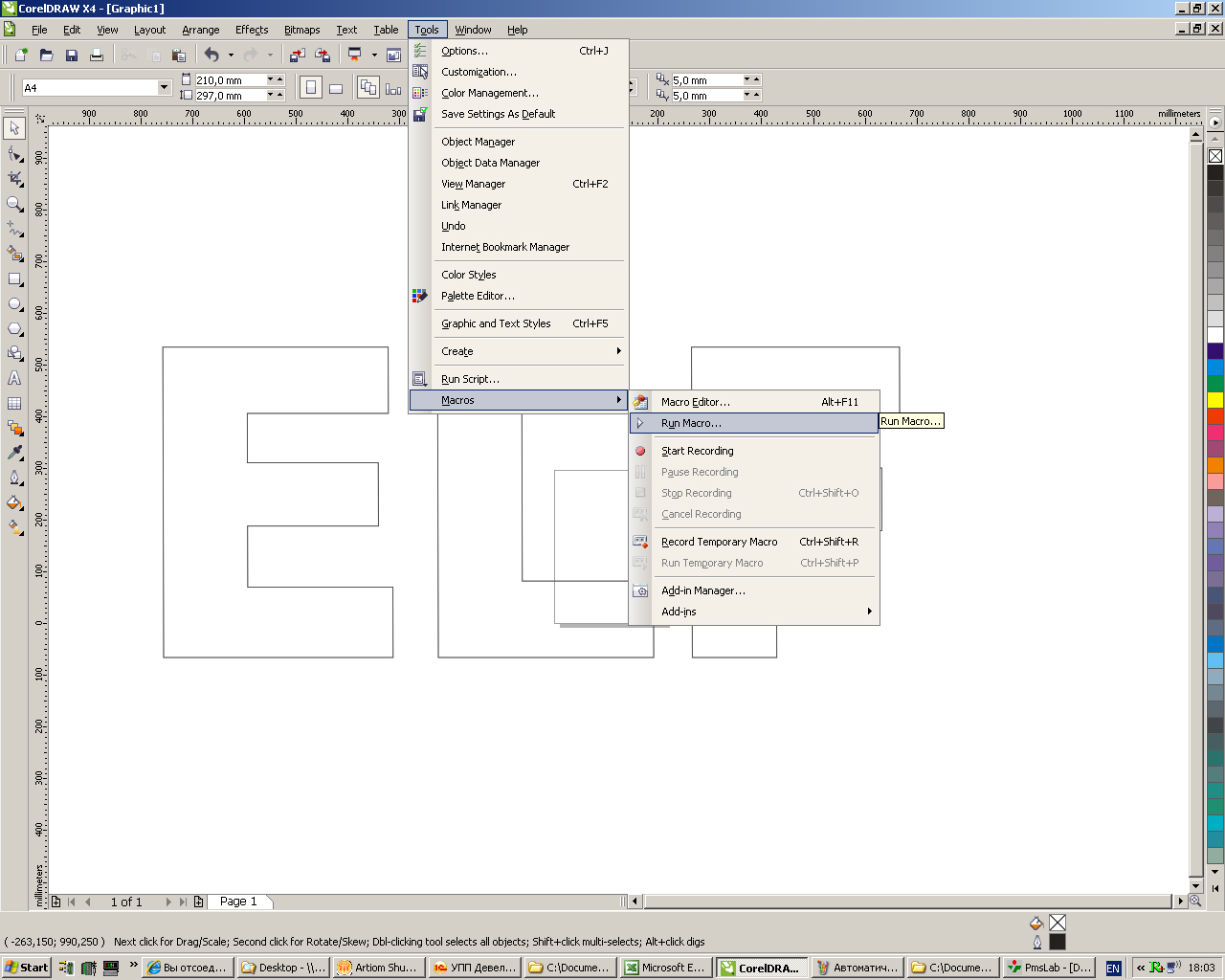This screenshot has width=1225, height=980.
Task: Open the Object Manager docker
Action: [x=519, y=142]
